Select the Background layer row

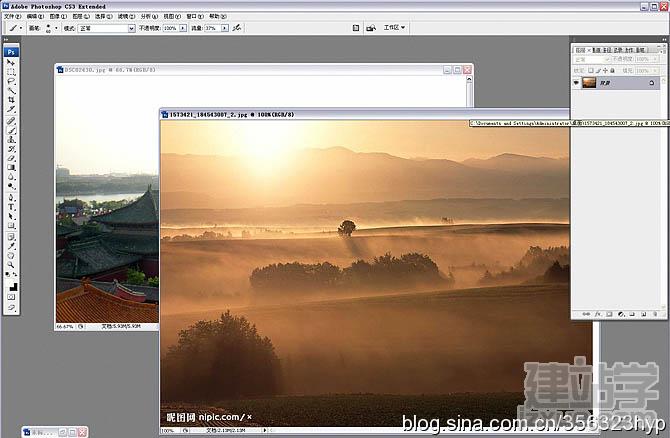(x=616, y=83)
